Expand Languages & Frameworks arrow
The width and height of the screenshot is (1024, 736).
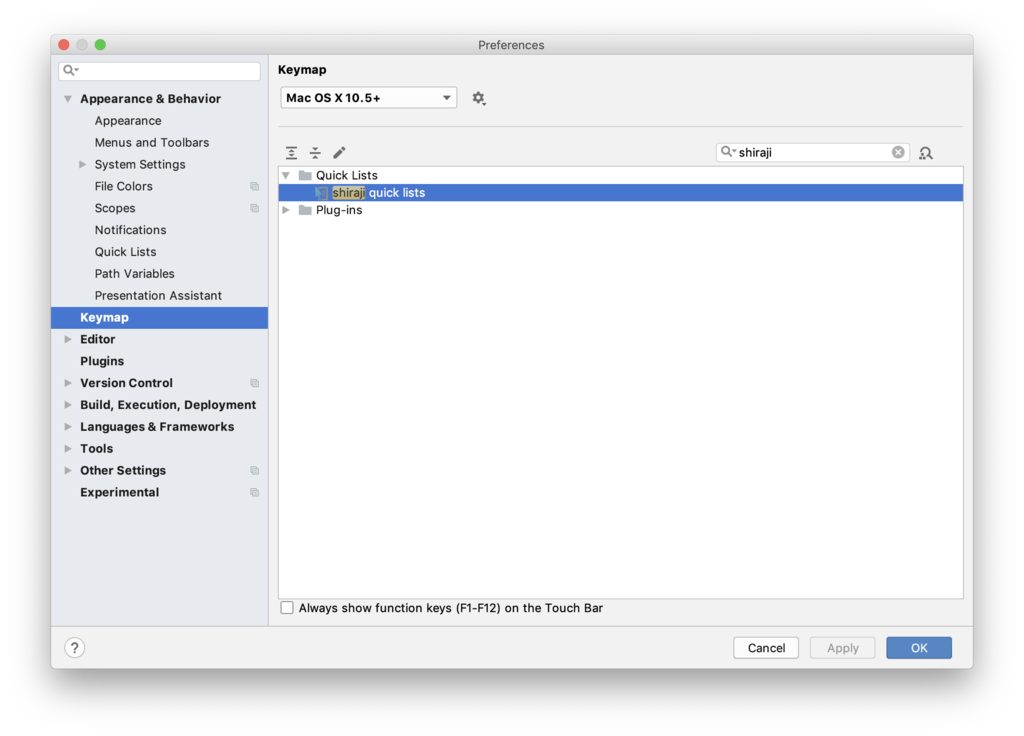pos(68,426)
